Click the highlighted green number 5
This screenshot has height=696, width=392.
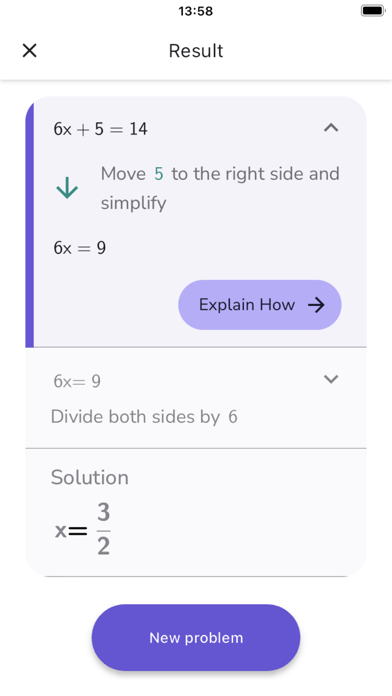[159, 174]
